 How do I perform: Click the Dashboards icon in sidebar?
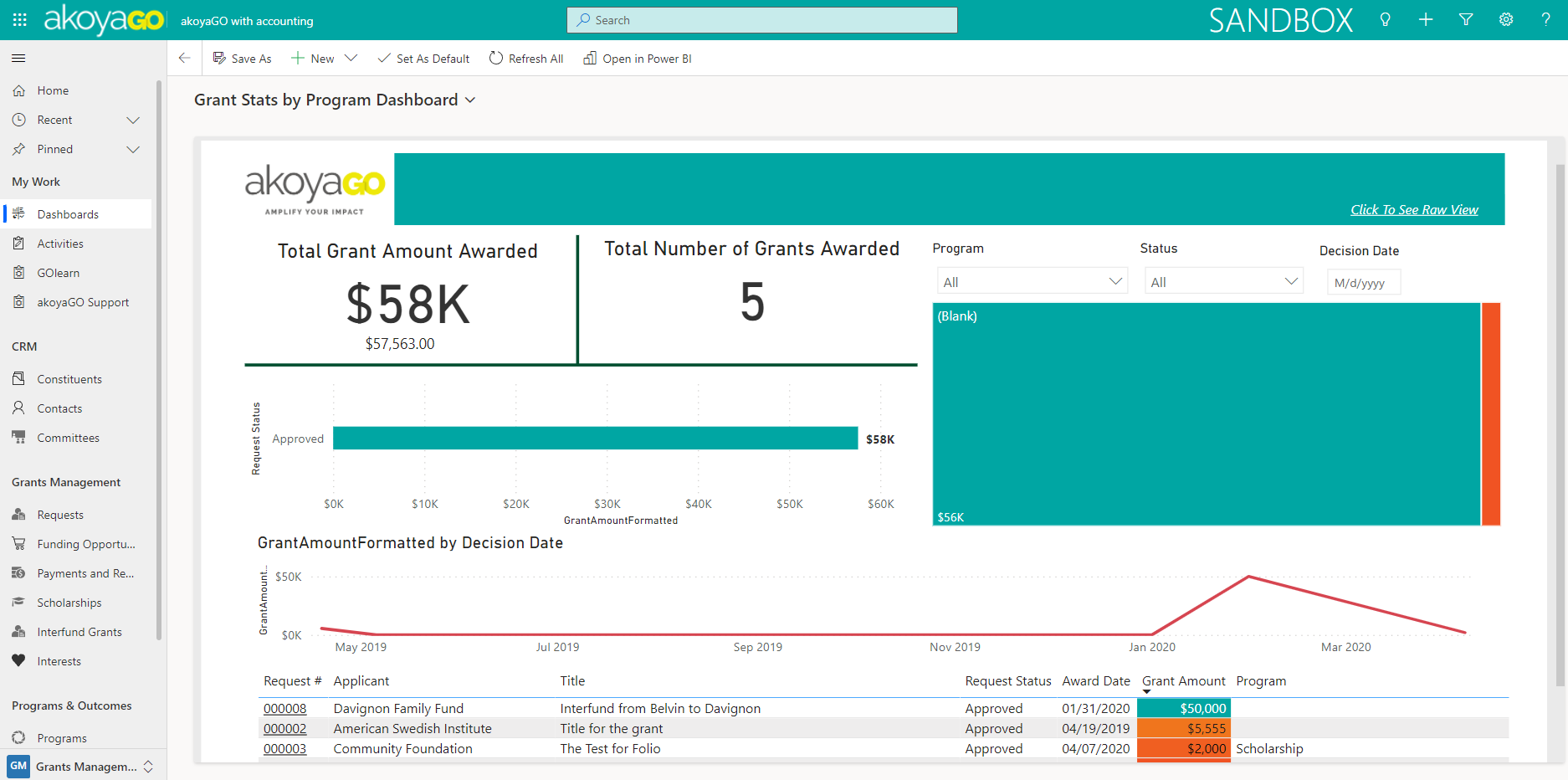(x=18, y=214)
